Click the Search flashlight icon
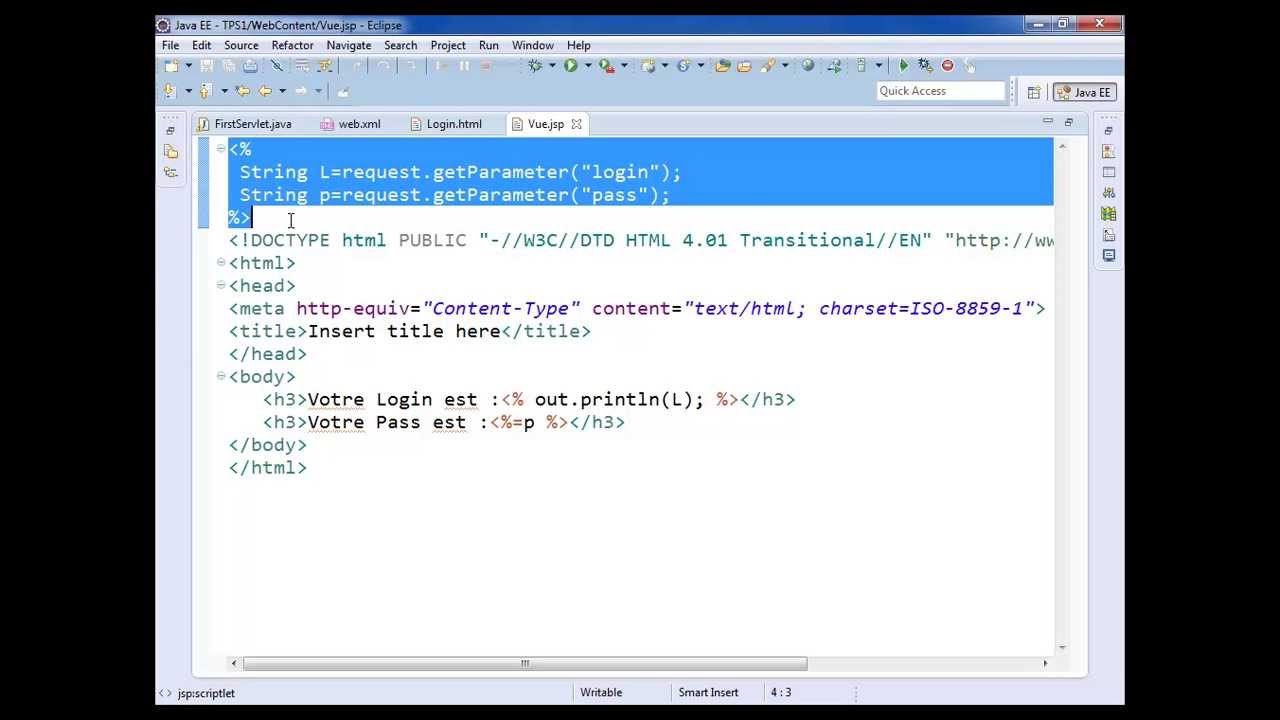This screenshot has width=1280, height=720. coord(767,66)
